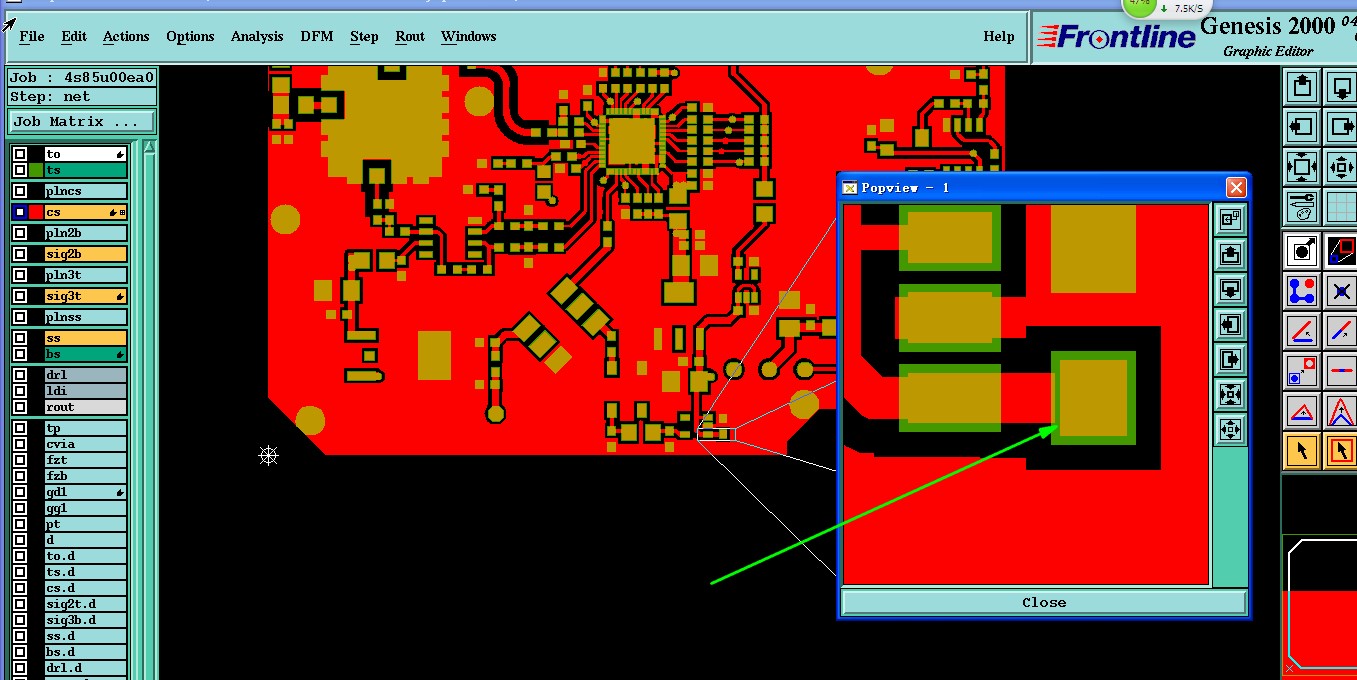1357x680 pixels.
Task: Open the grid display icon
Action: click(x=1340, y=207)
